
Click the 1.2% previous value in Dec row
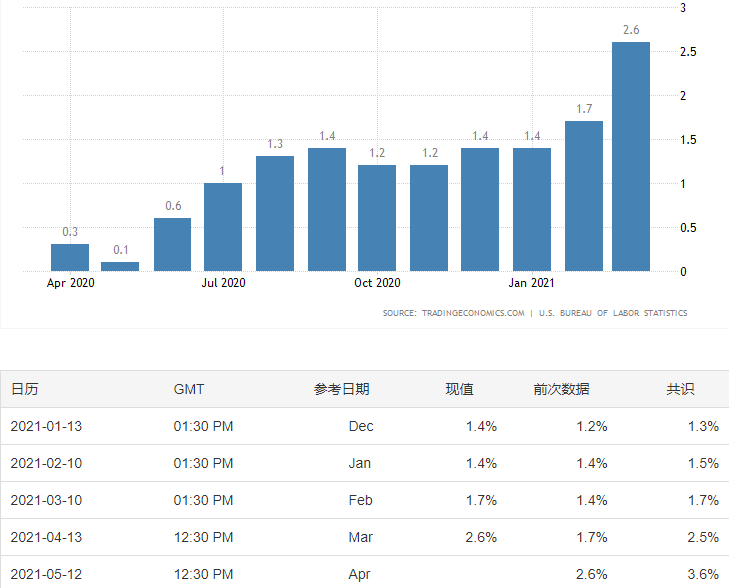click(x=592, y=426)
